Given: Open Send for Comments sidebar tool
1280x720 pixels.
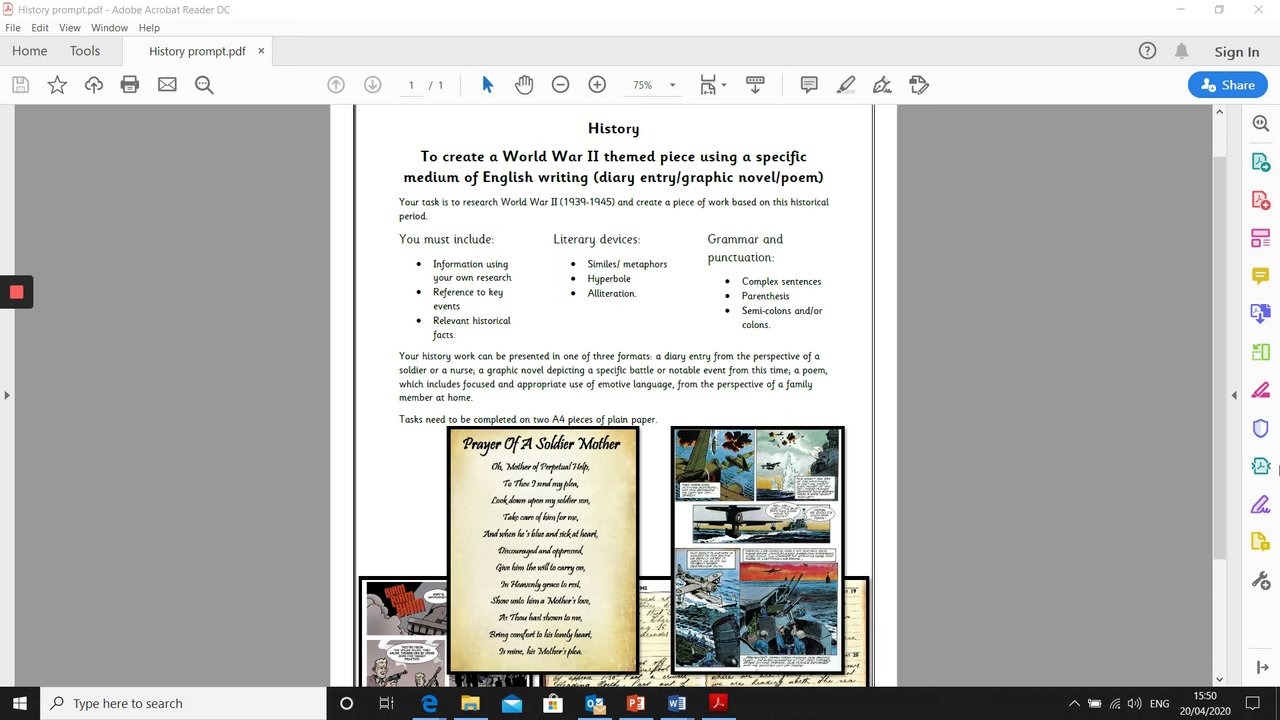Looking at the screenshot, I should point(1260,542).
